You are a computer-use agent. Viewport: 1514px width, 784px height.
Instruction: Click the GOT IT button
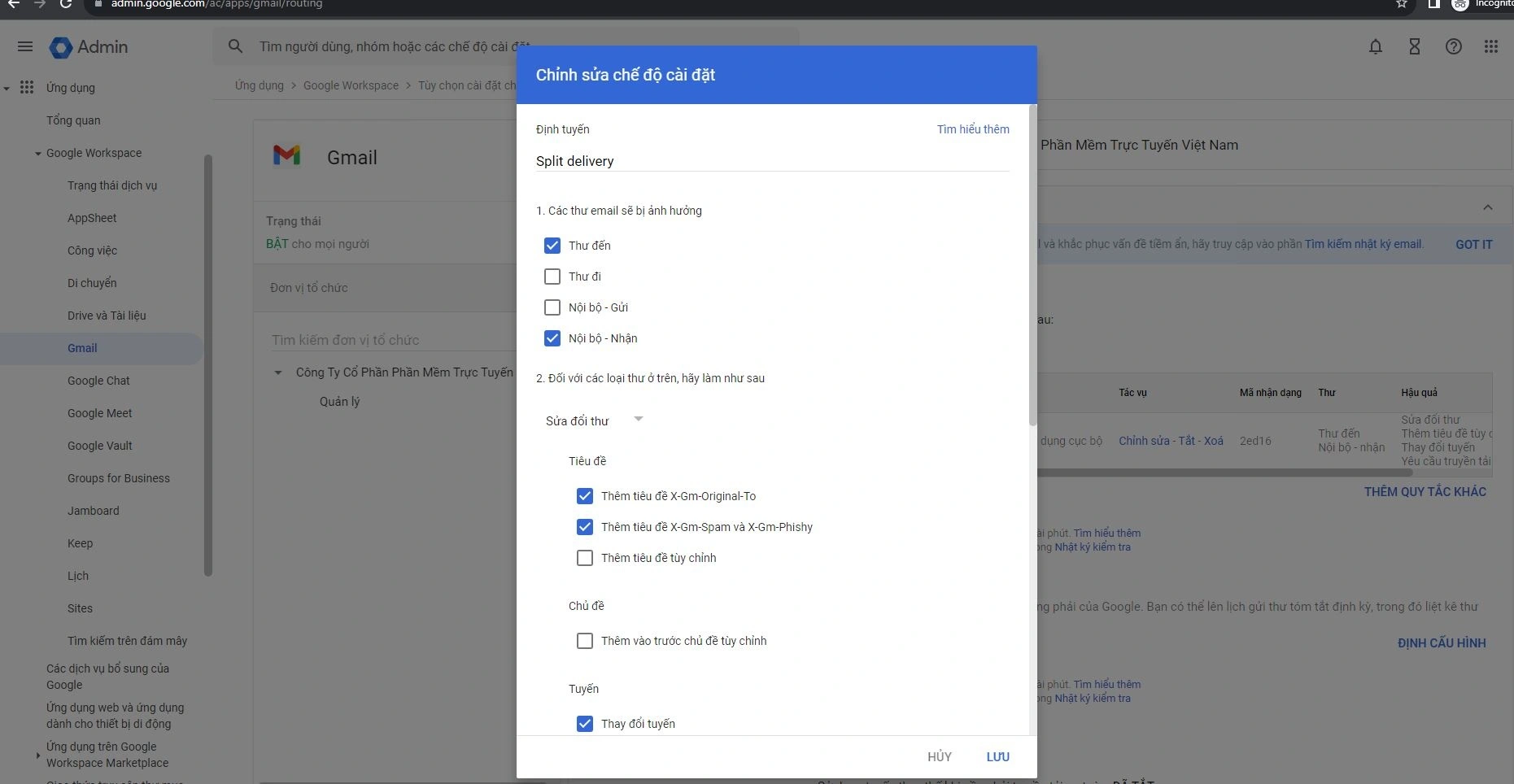1474,244
